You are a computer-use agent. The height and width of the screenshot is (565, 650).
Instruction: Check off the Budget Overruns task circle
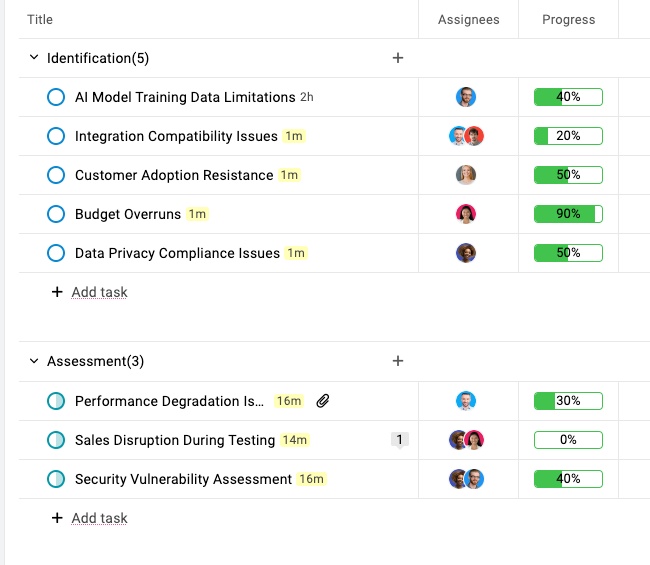[x=56, y=214]
